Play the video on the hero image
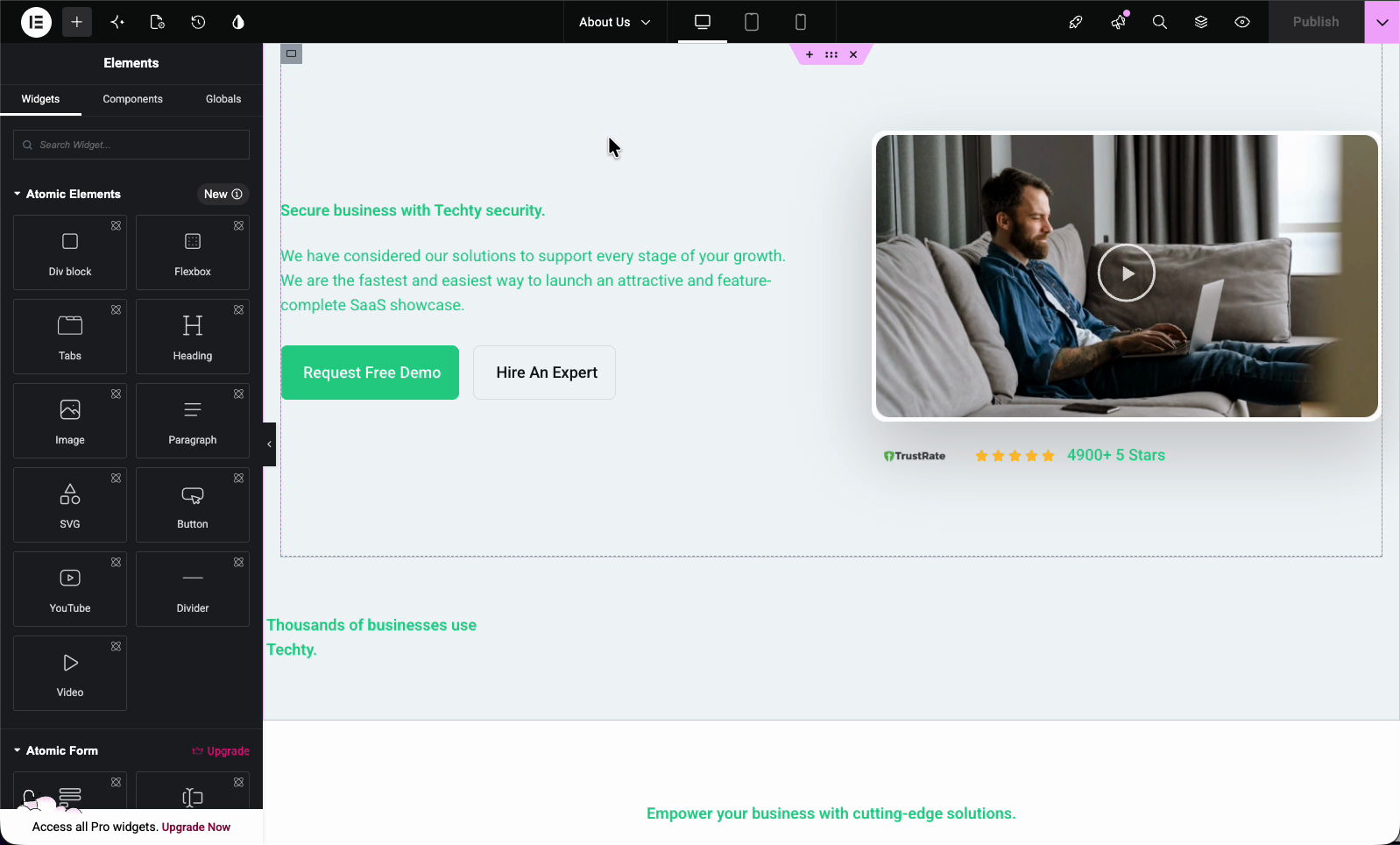Viewport: 1400px width, 845px height. point(1127,273)
